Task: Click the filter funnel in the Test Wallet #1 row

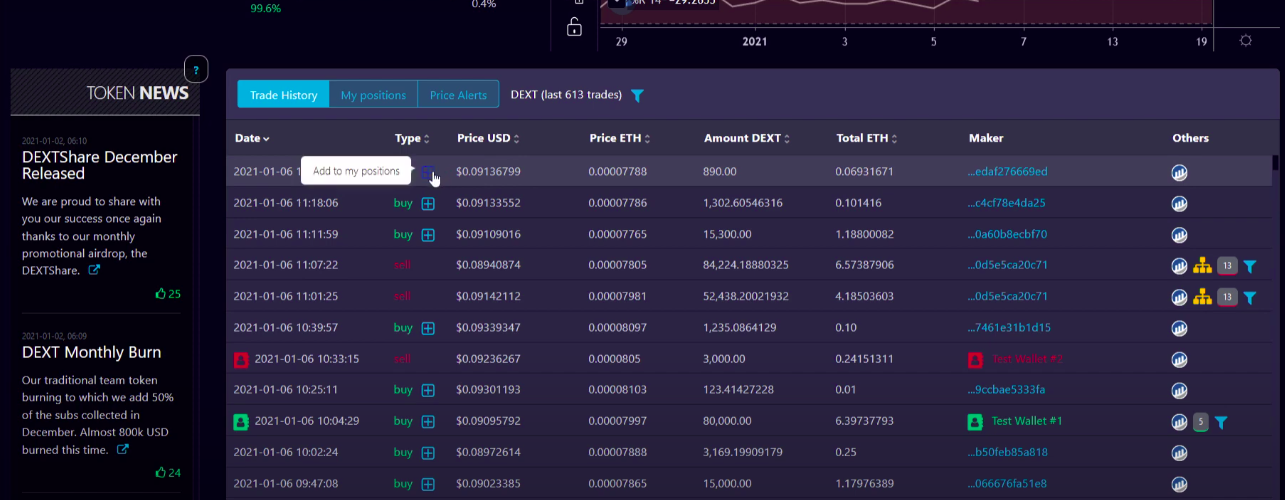Action: pyautogui.click(x=1221, y=422)
